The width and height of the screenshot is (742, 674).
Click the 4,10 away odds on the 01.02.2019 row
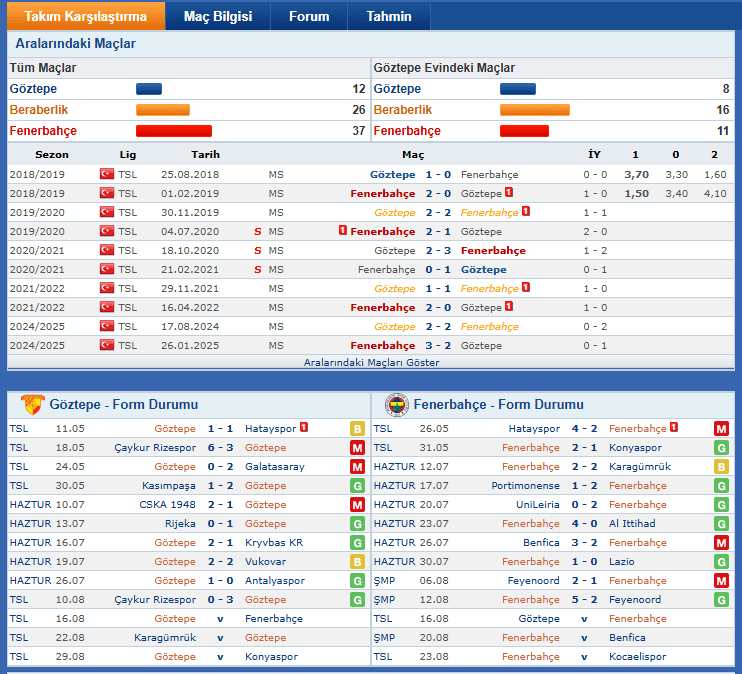[715, 194]
